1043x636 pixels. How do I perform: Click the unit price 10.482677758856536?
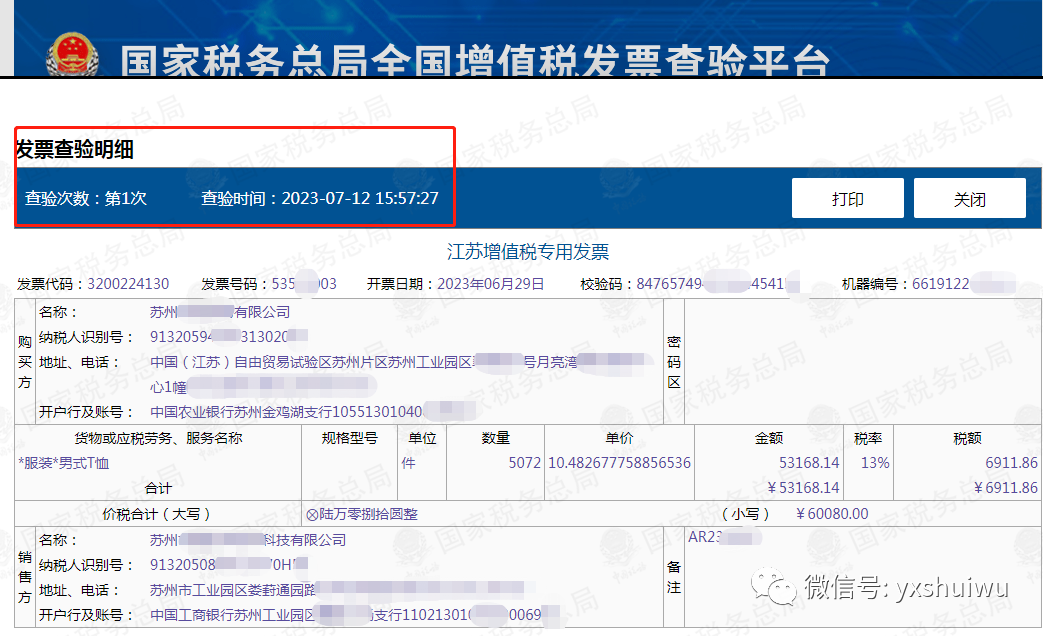[x=619, y=463]
